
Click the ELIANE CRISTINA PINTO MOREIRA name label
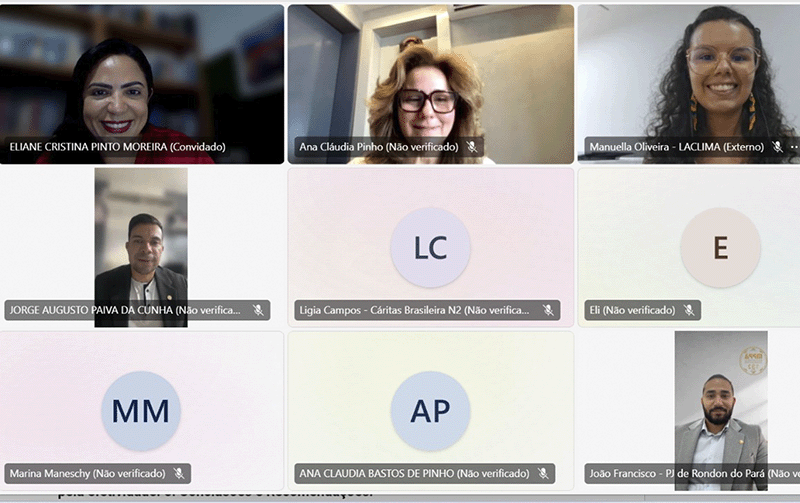(x=117, y=147)
